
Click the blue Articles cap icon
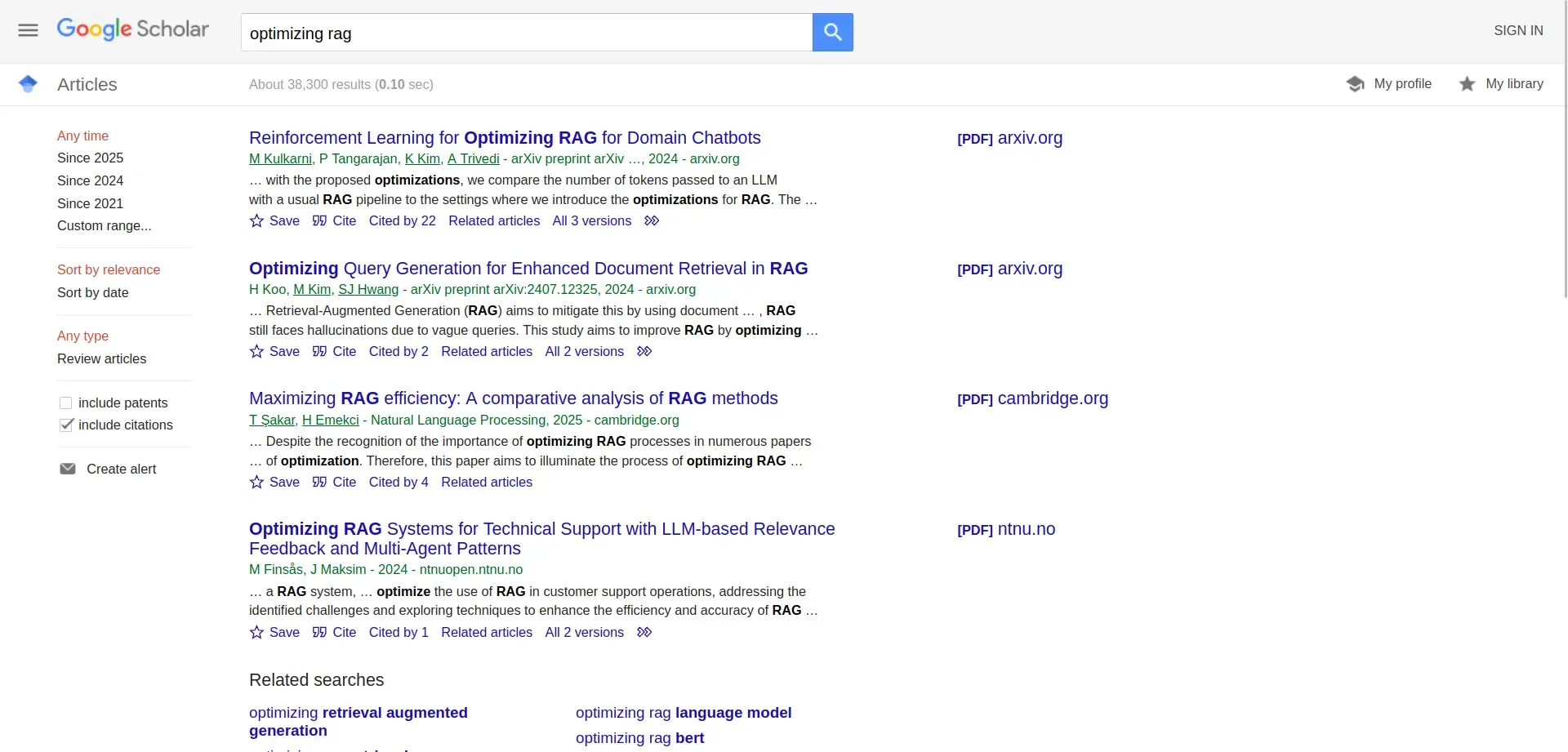28,83
